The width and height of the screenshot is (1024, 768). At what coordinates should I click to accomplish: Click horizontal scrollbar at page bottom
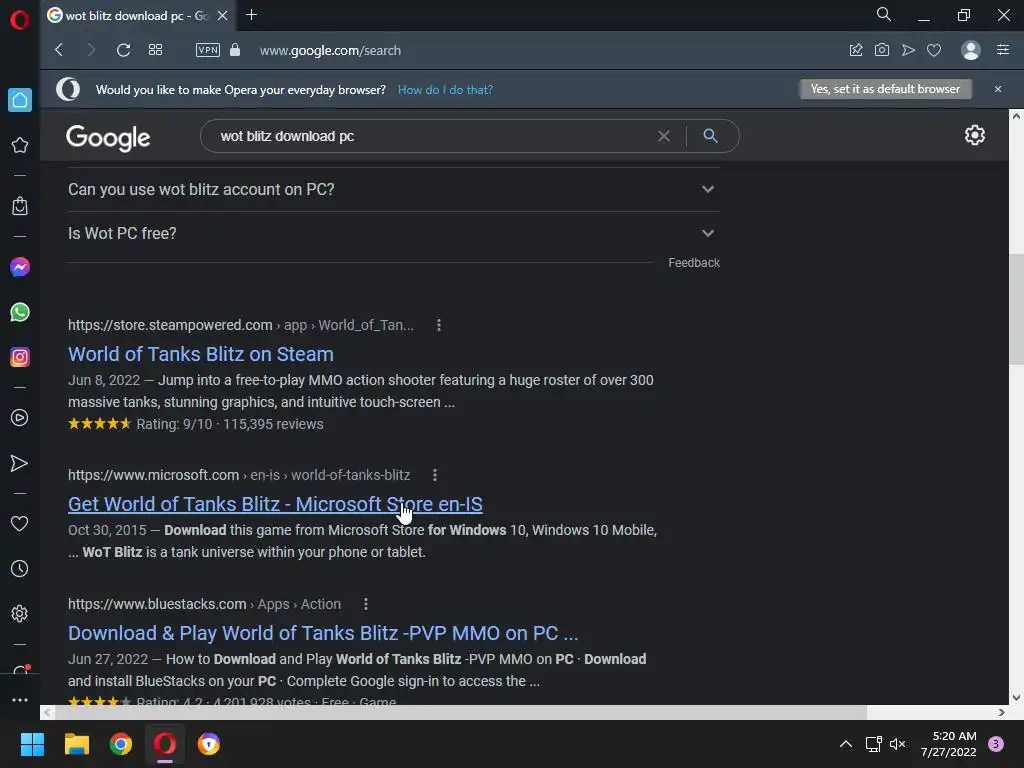pyautogui.click(x=460, y=712)
